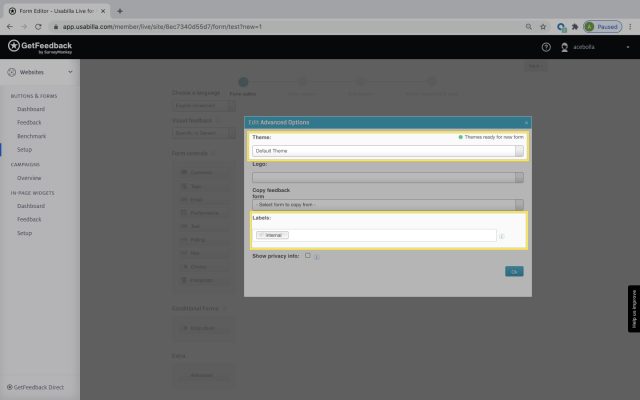Click the address bar URL
This screenshot has height=400, width=640.
(162, 27)
